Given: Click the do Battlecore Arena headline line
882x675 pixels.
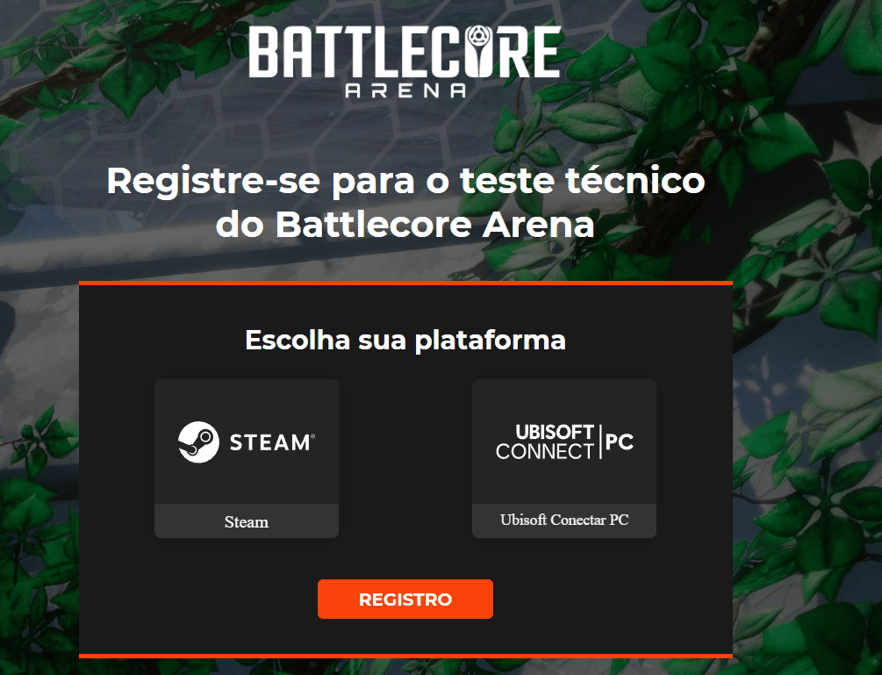Looking at the screenshot, I should click(x=405, y=225).
